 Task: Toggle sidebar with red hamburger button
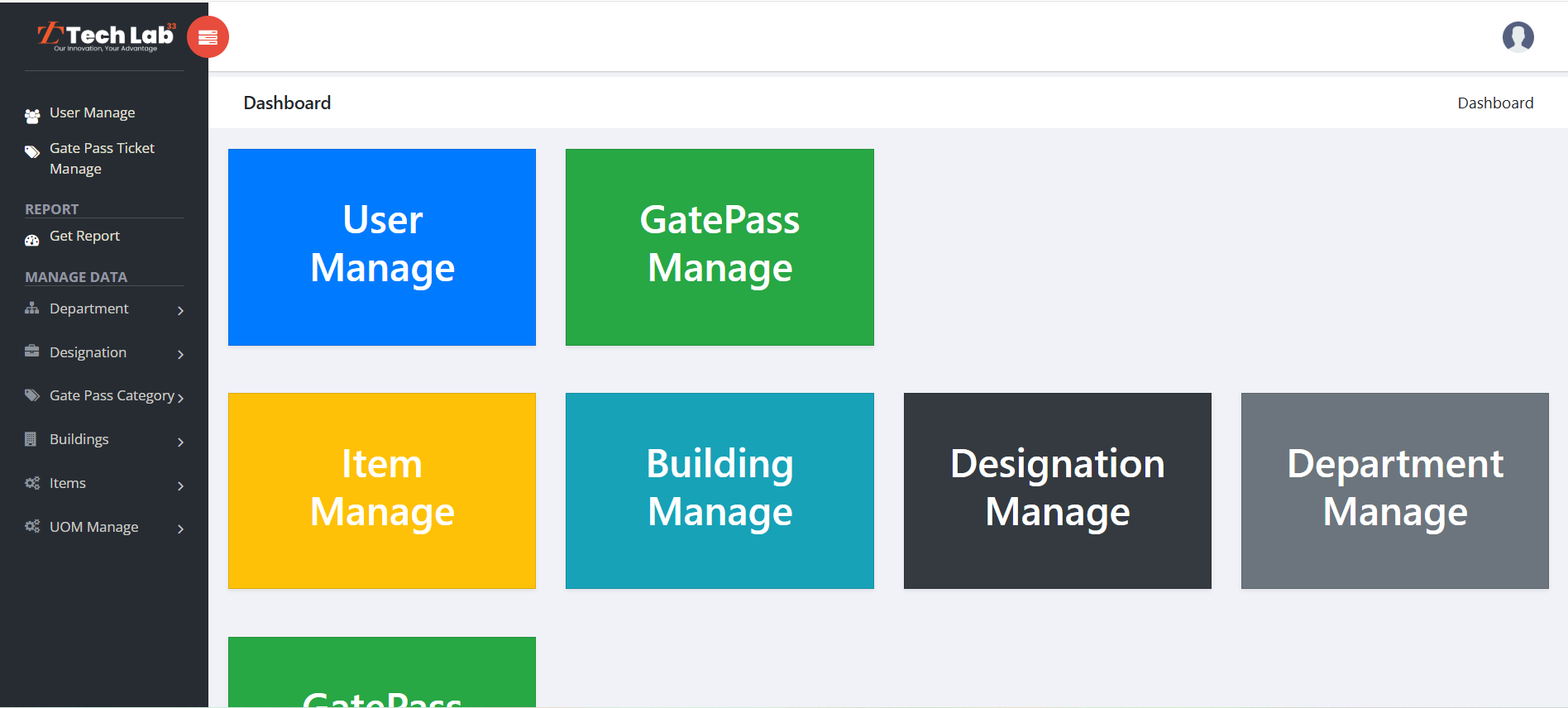tap(208, 37)
